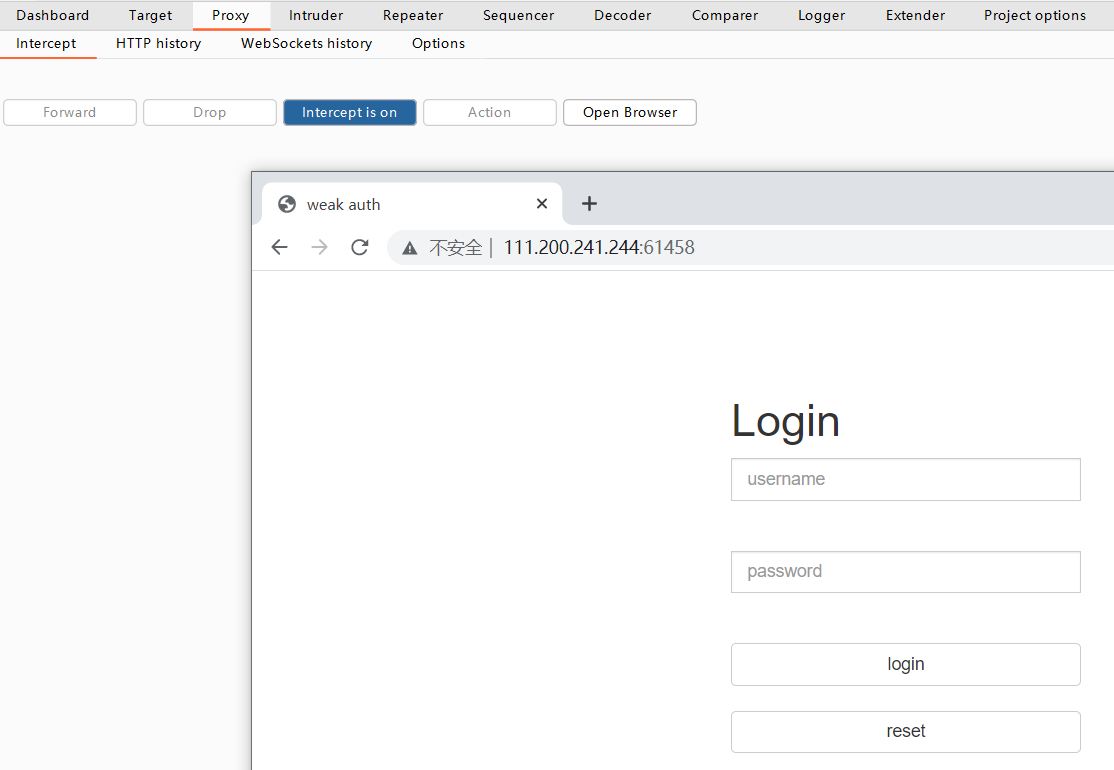The height and width of the screenshot is (770, 1114).
Task: Close the weak auth browser tab
Action: pos(542,204)
